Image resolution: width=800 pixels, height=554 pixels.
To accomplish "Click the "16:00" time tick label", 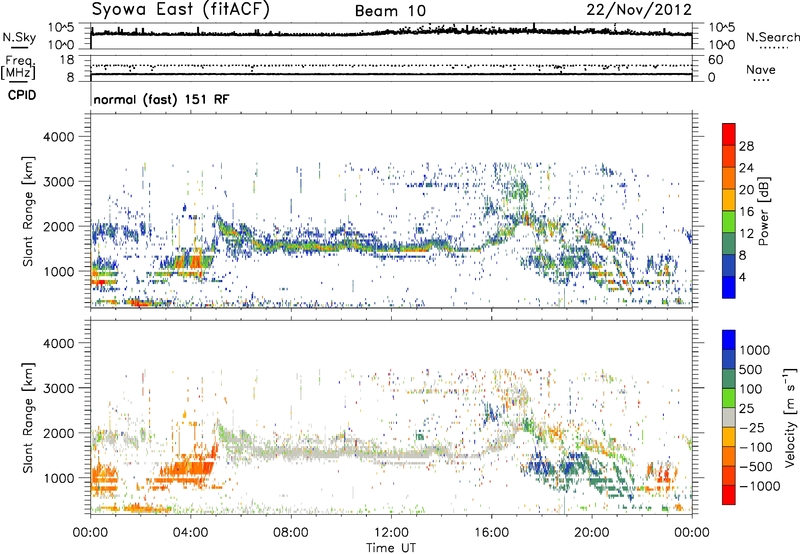I will coord(491,533).
